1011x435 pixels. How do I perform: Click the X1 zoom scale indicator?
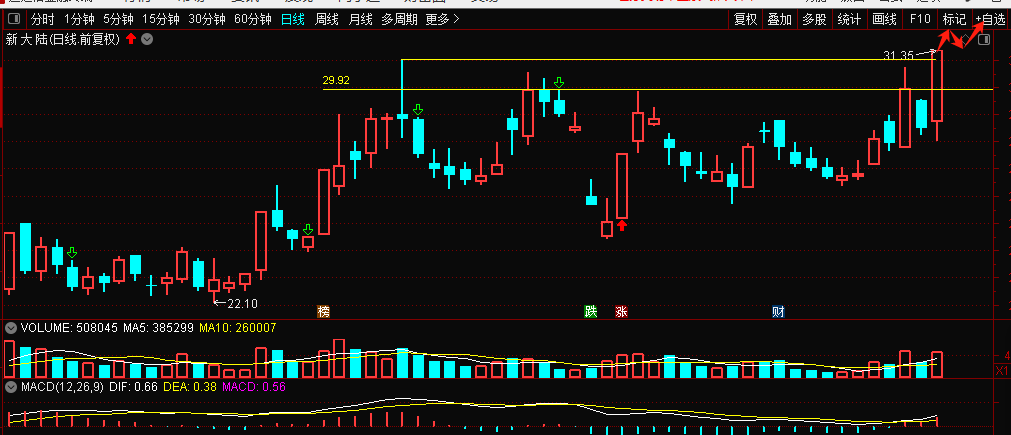click(x=1001, y=371)
